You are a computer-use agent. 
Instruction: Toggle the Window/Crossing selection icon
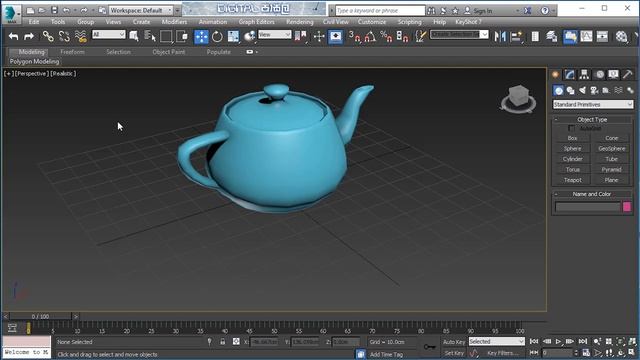pos(182,37)
